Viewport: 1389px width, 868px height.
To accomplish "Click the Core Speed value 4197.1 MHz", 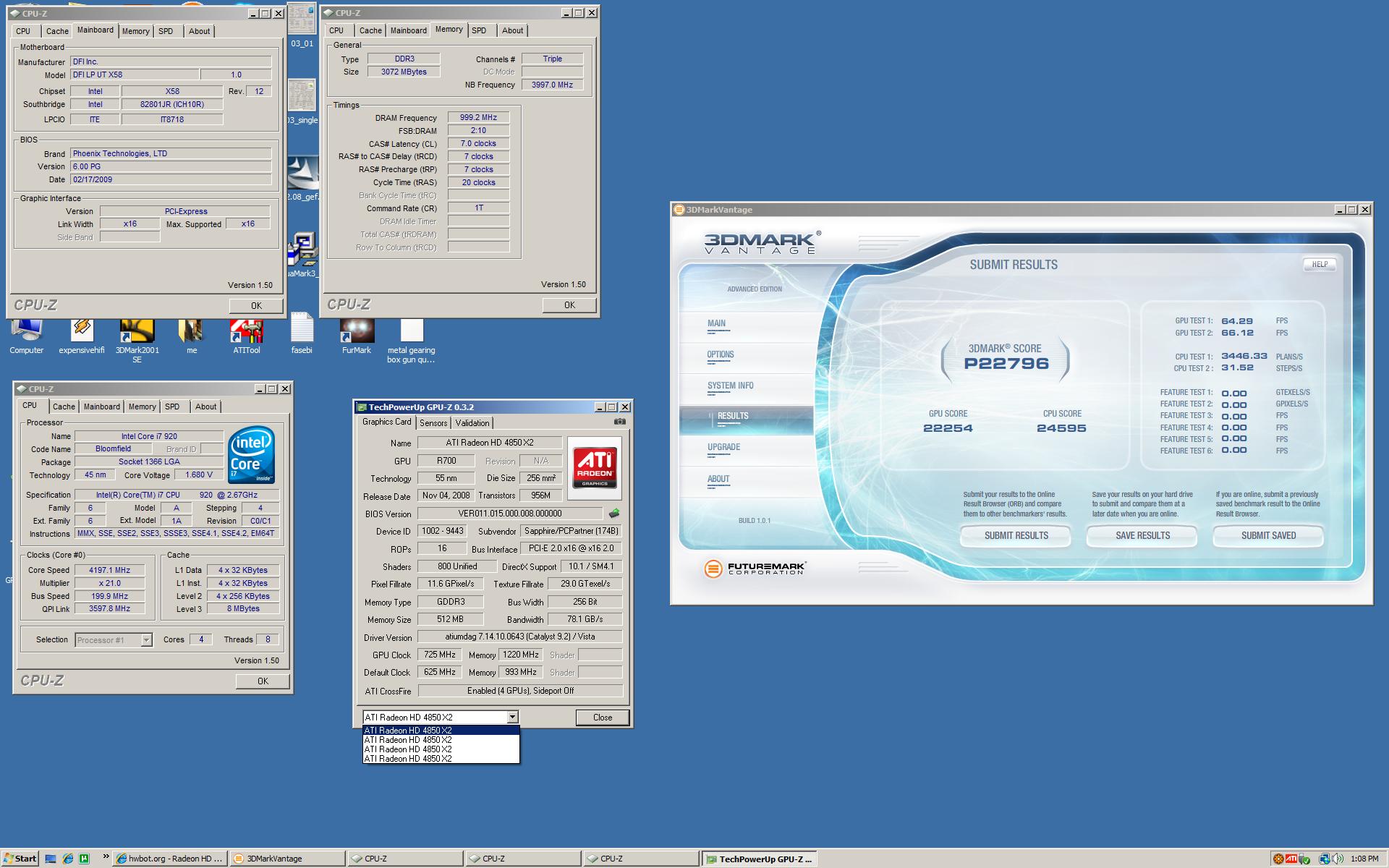I will click(x=109, y=570).
